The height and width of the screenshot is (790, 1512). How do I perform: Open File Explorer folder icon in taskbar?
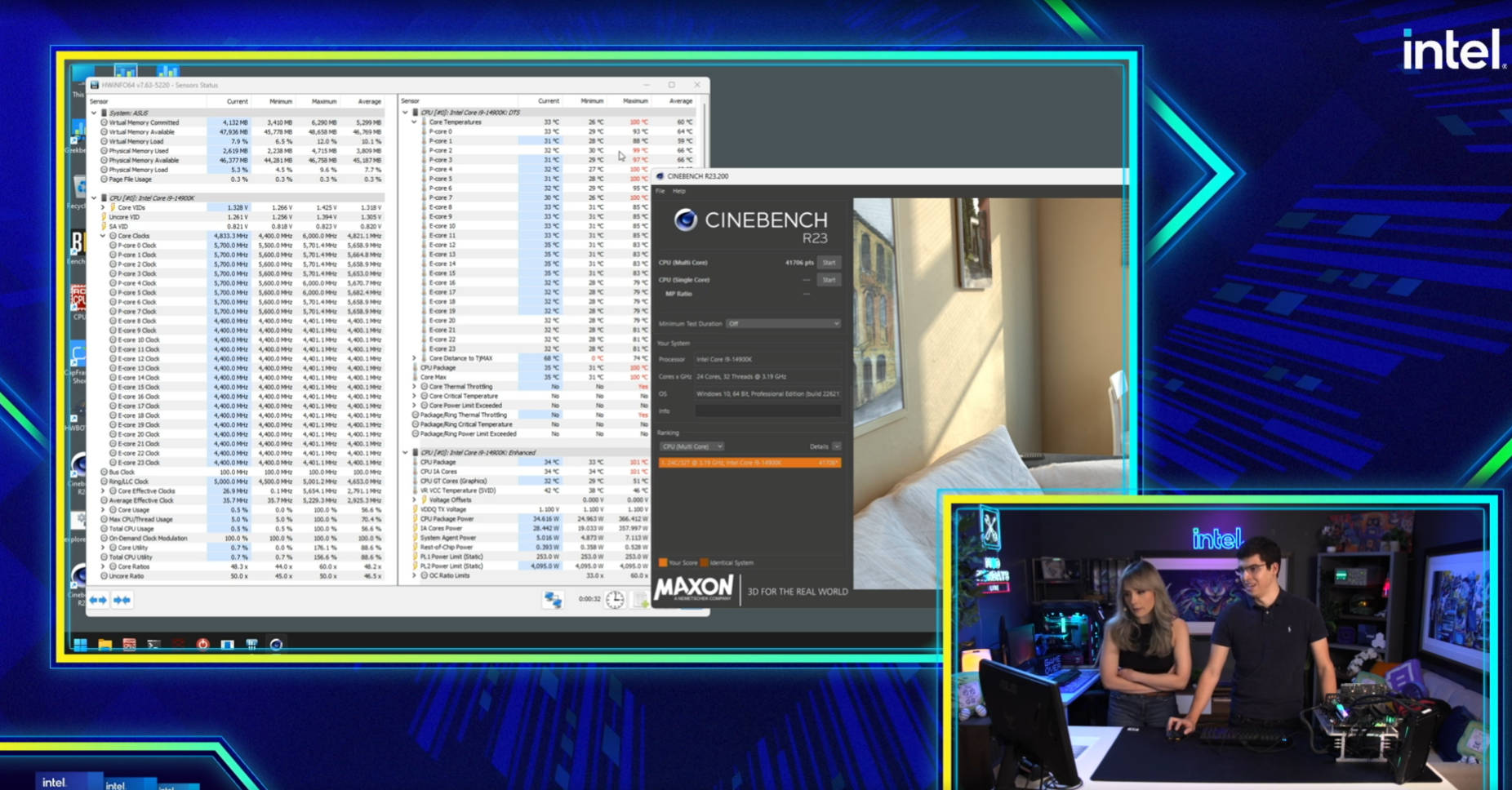(x=105, y=645)
